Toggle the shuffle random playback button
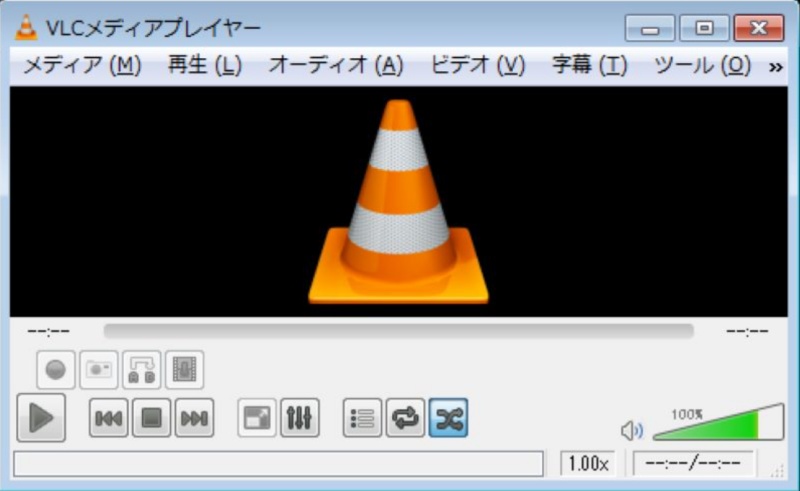 click(x=448, y=418)
